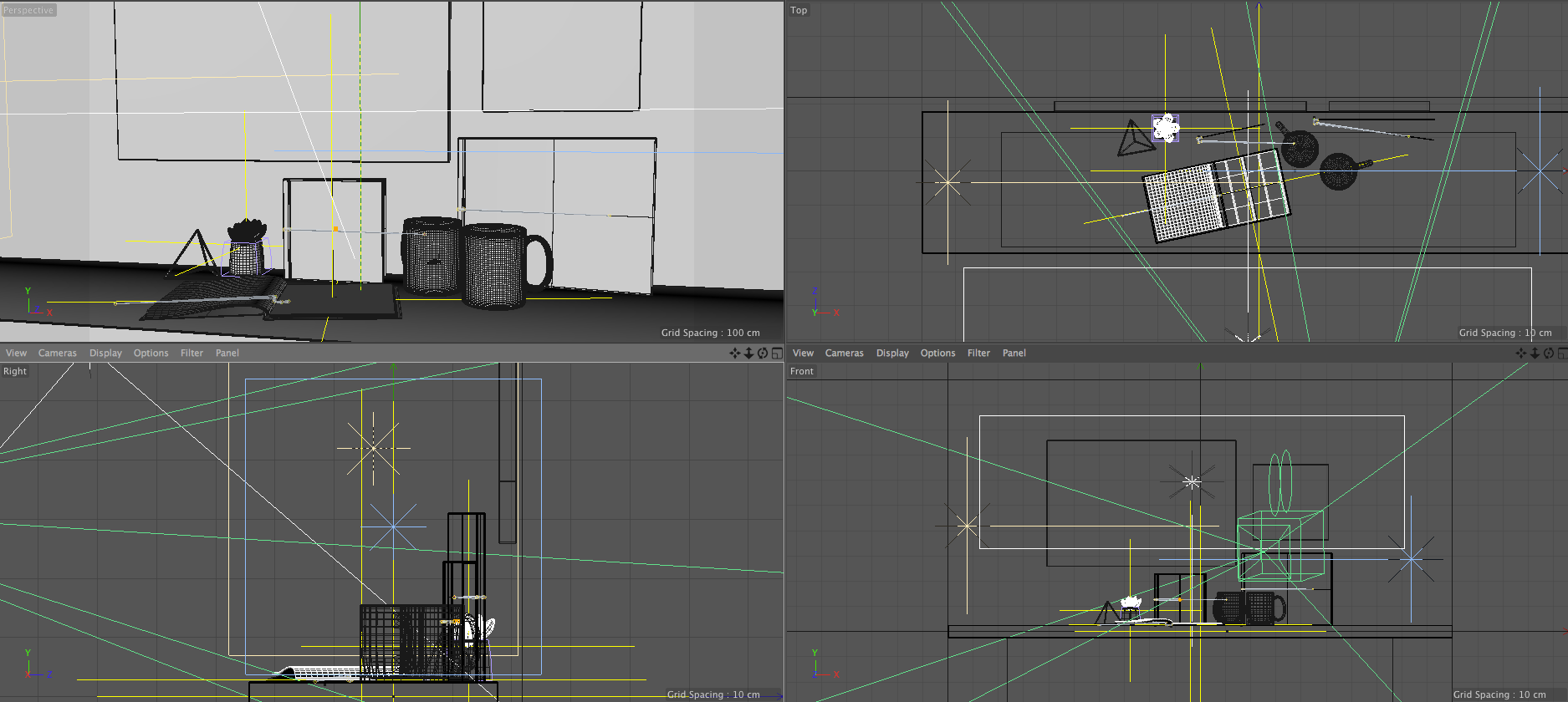Open the Display menu above Front viewport
1568x702 pixels.
[x=892, y=354]
